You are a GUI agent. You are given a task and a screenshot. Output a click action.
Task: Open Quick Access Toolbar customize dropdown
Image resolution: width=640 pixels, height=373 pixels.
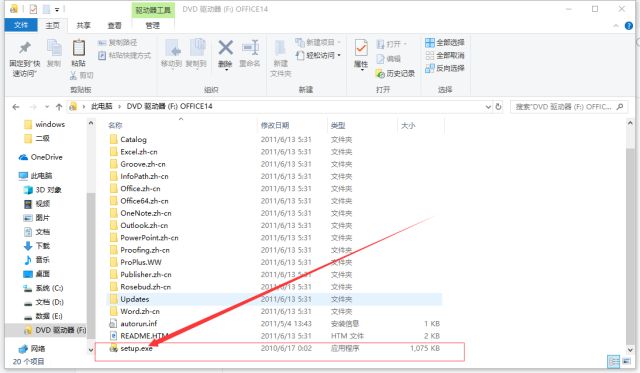[57, 9]
